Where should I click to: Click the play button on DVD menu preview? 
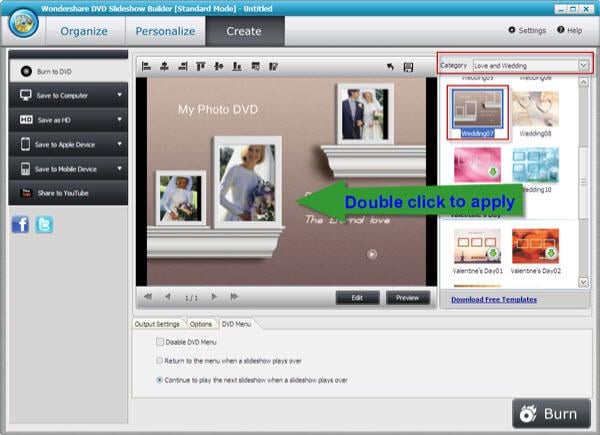tap(372, 254)
